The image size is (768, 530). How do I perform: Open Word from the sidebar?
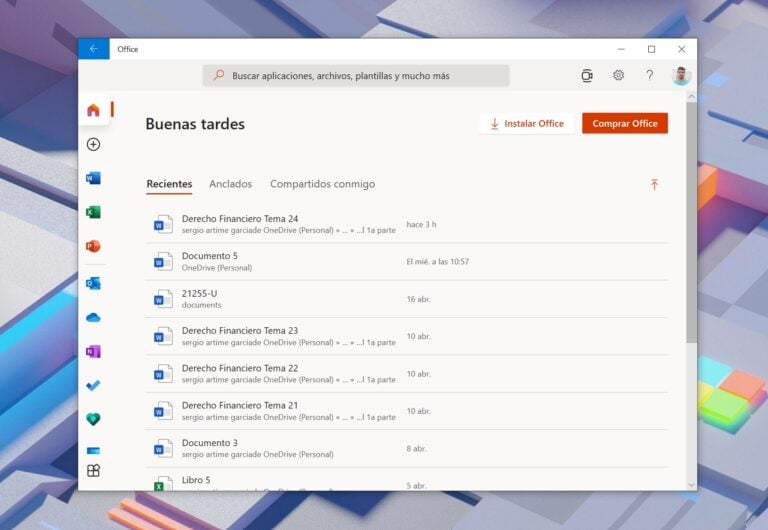coord(93,178)
